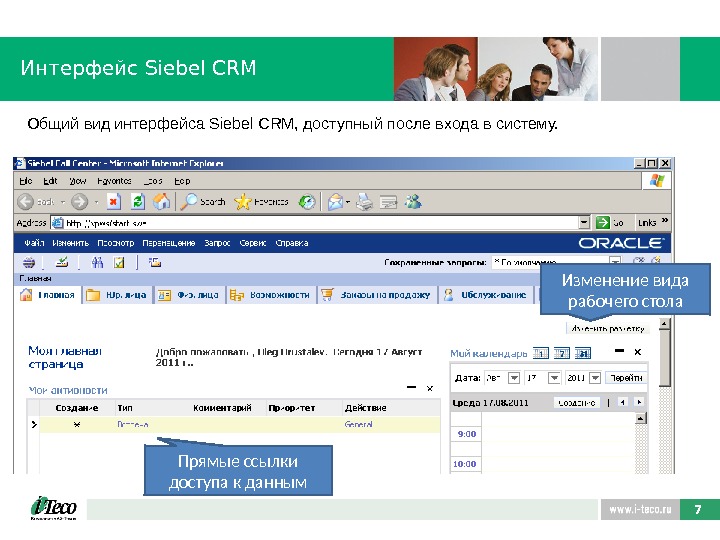Open the calendar month dropdown
Screen dimensions: 720x540
pyautogui.click(x=514, y=378)
